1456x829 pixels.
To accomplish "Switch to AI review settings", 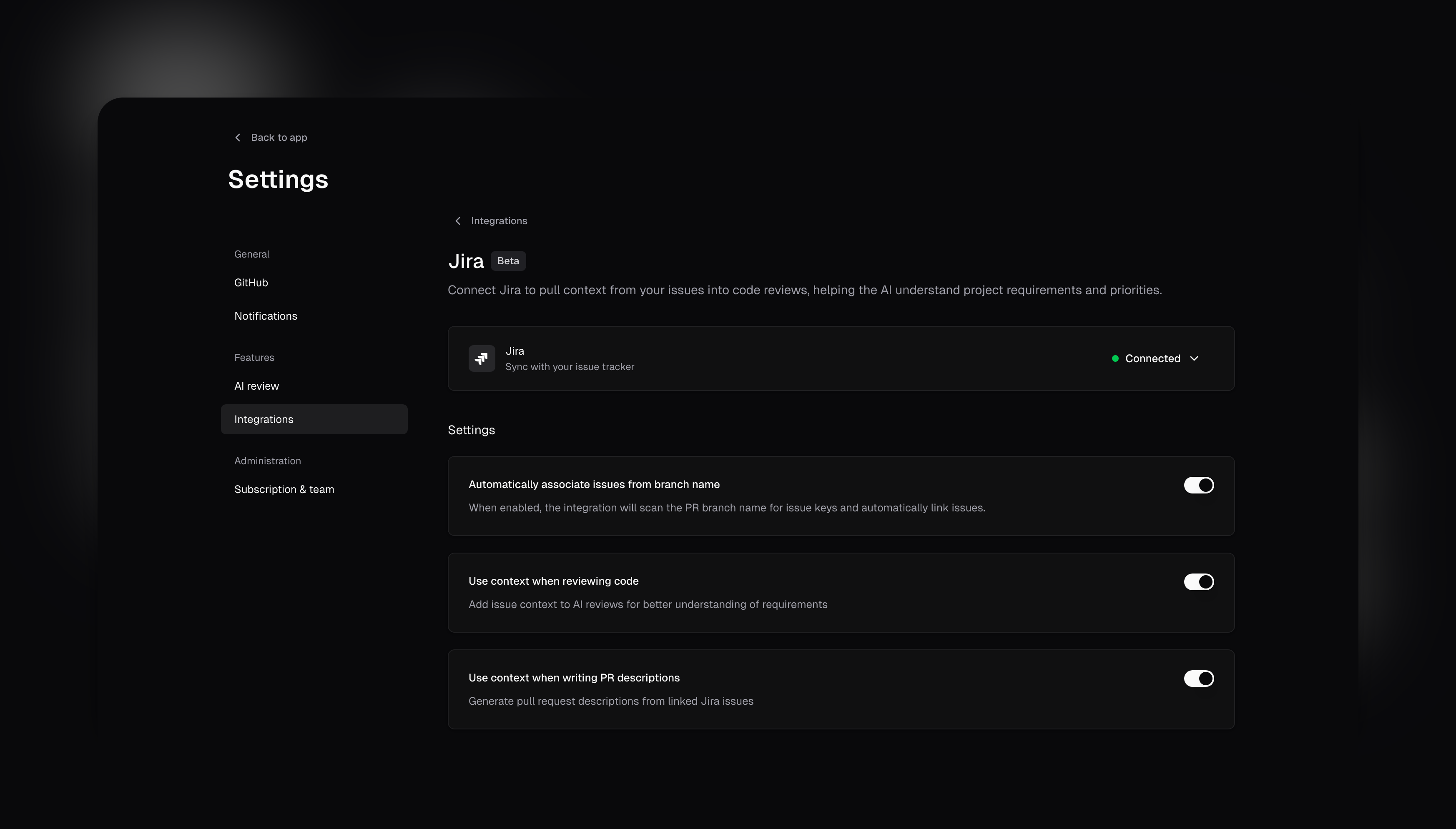I will click(256, 386).
